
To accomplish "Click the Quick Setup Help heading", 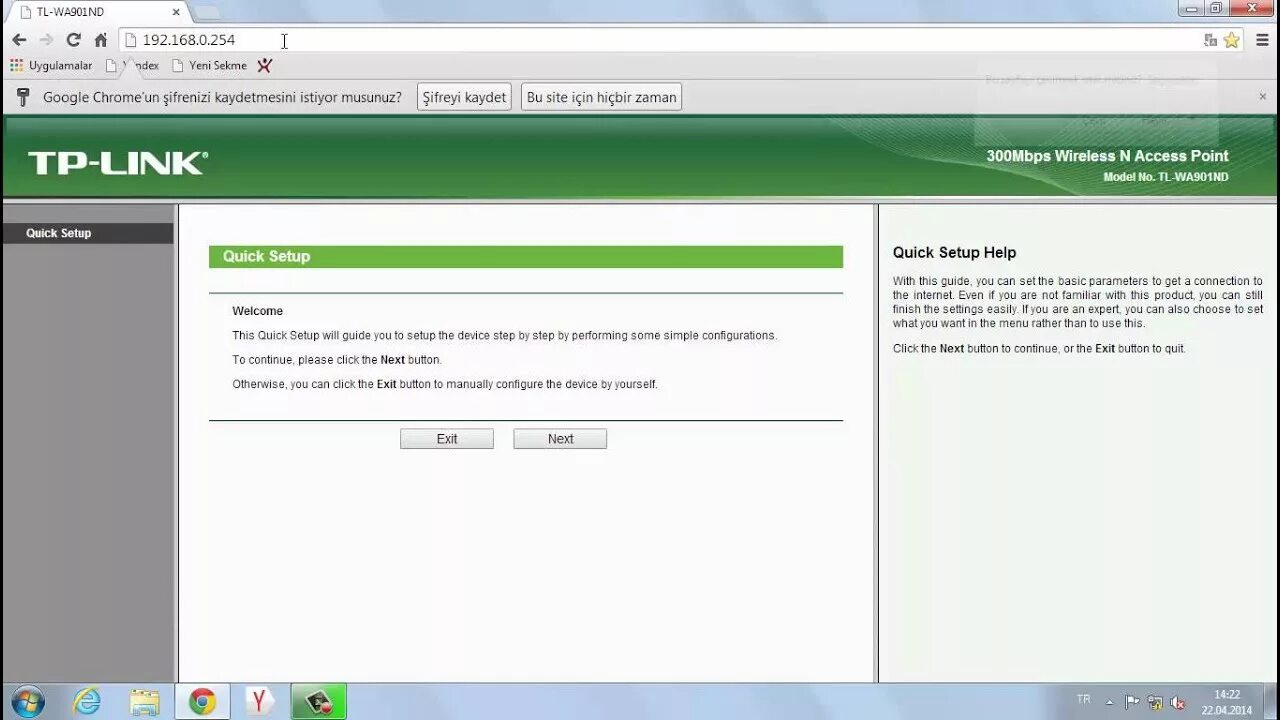I will click(x=954, y=253).
